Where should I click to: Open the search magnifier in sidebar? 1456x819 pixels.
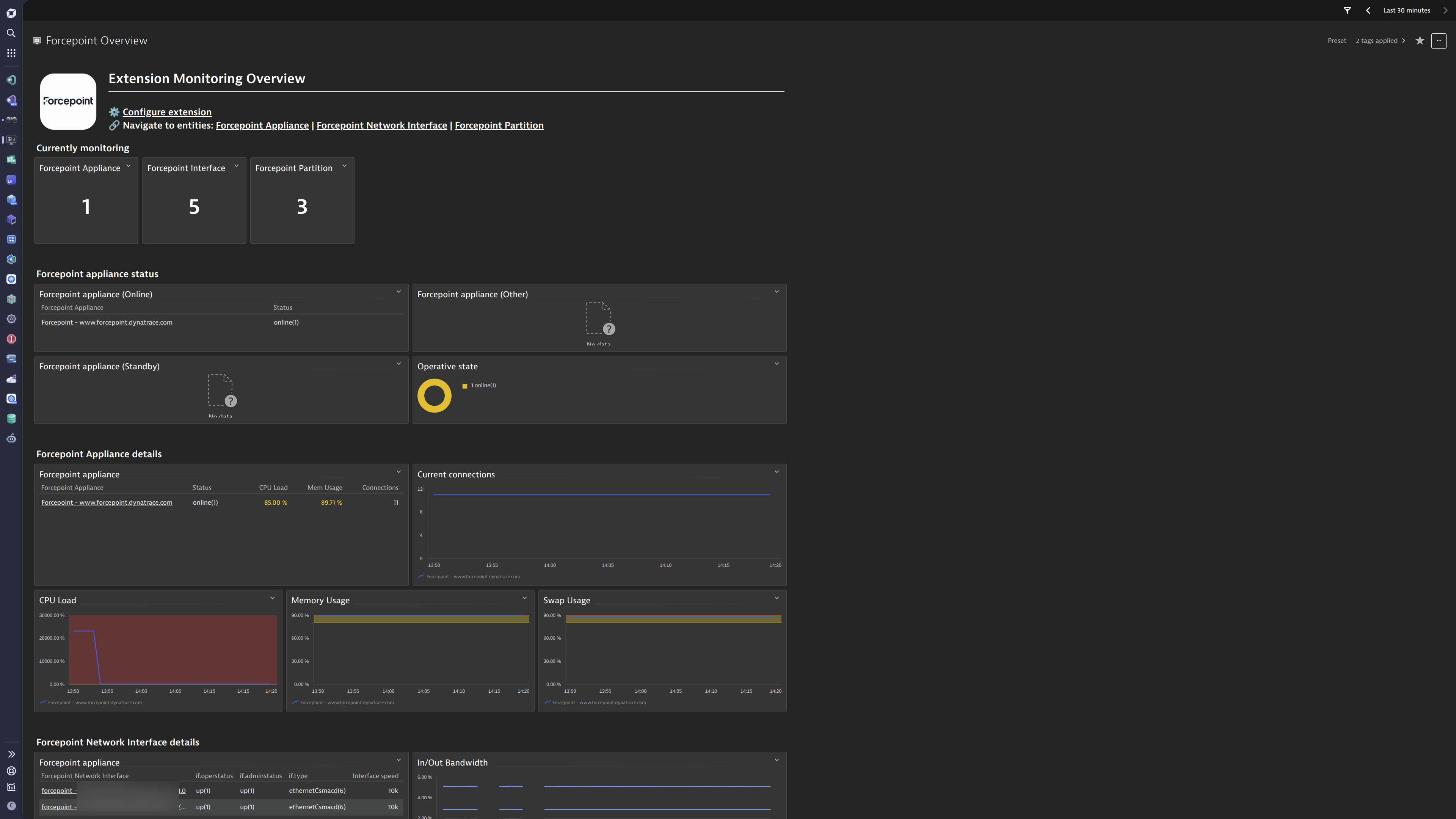(11, 33)
